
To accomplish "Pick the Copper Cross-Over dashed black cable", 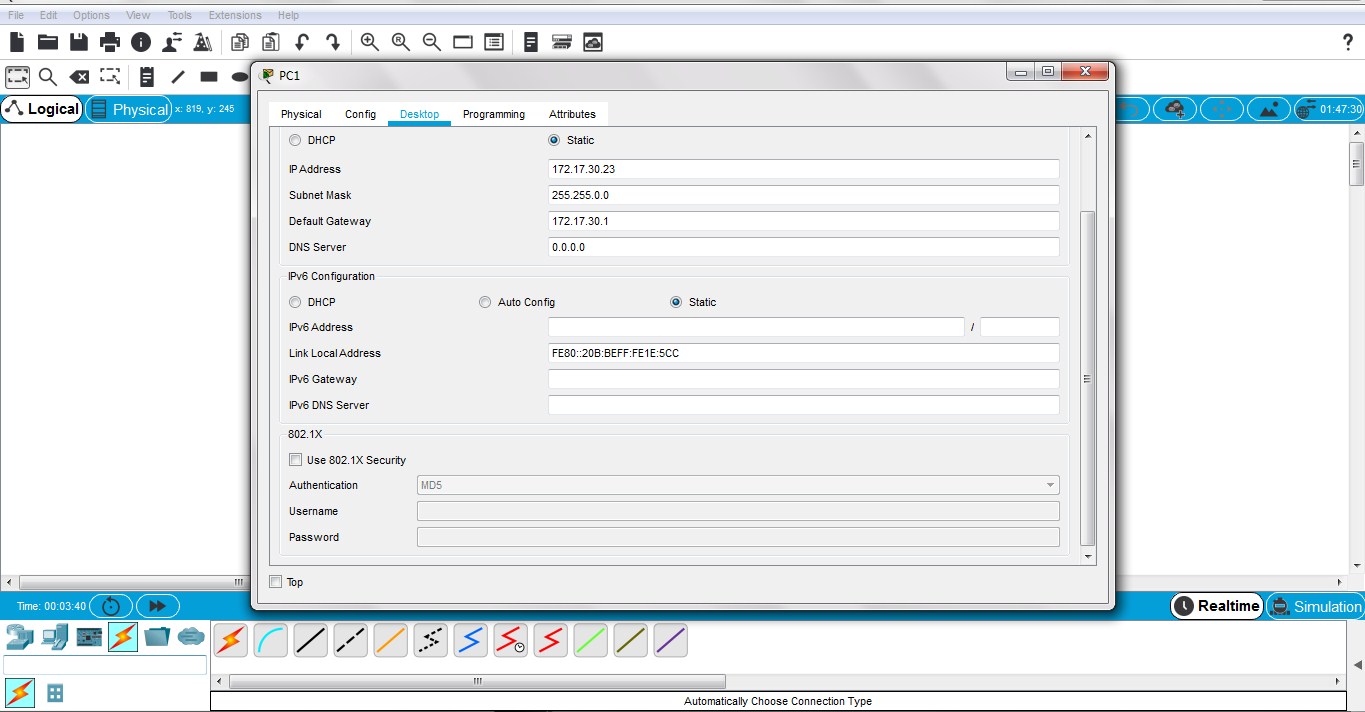I will [350, 640].
